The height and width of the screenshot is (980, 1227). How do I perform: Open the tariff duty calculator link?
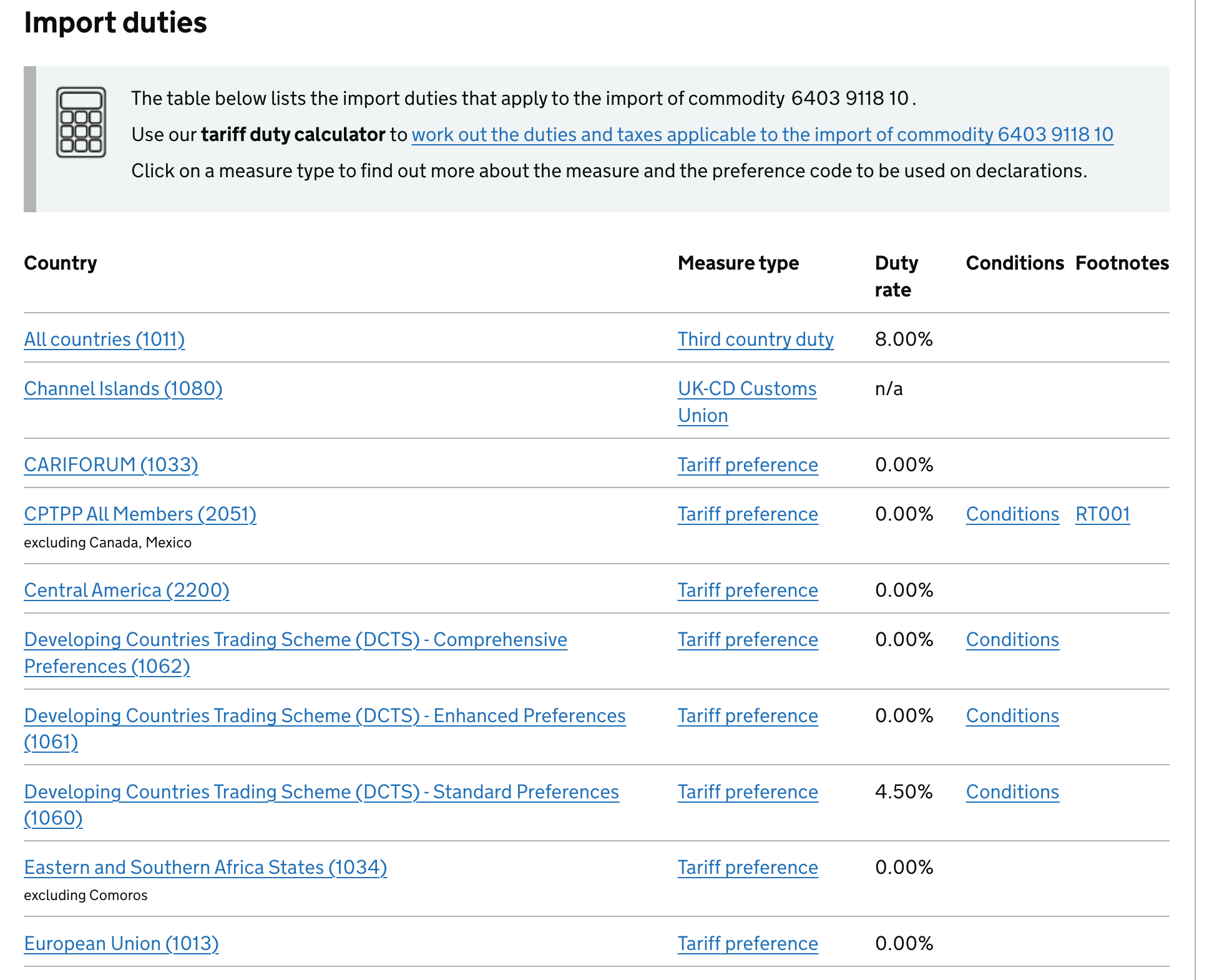[x=761, y=135]
